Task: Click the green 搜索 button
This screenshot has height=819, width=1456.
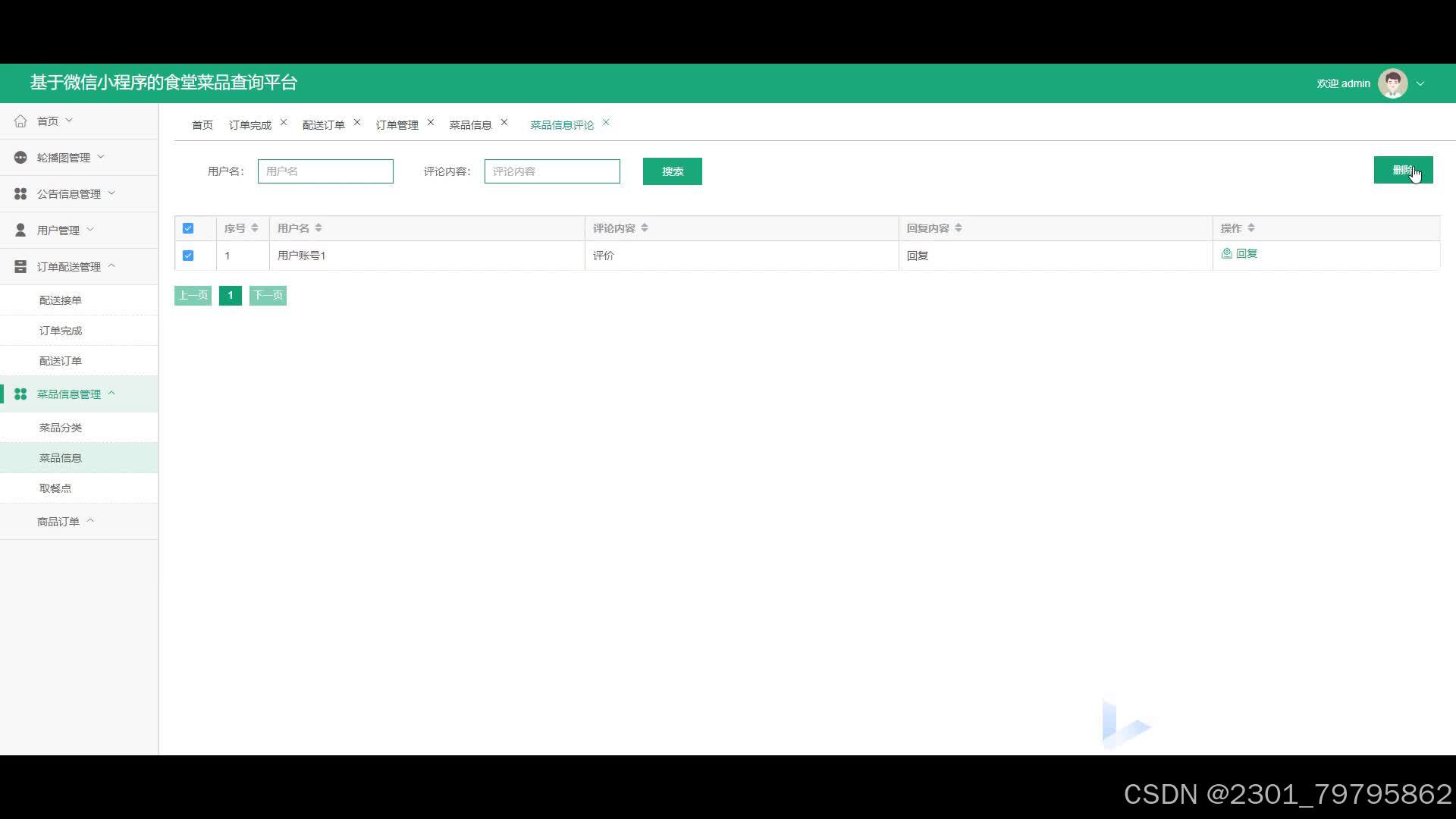Action: (x=672, y=171)
